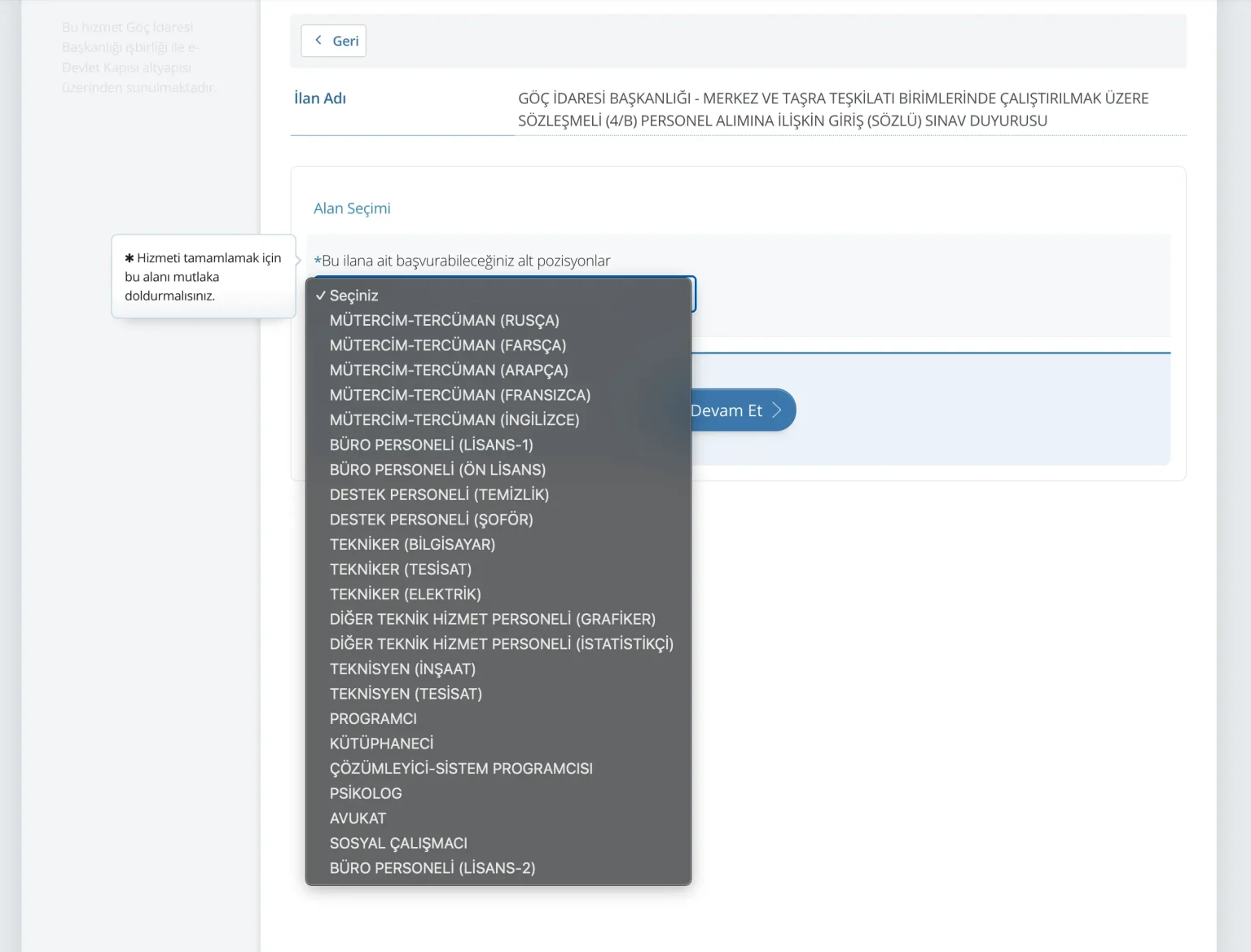Select the PROGRAMCI position
The height and width of the screenshot is (952, 1251).
click(373, 719)
